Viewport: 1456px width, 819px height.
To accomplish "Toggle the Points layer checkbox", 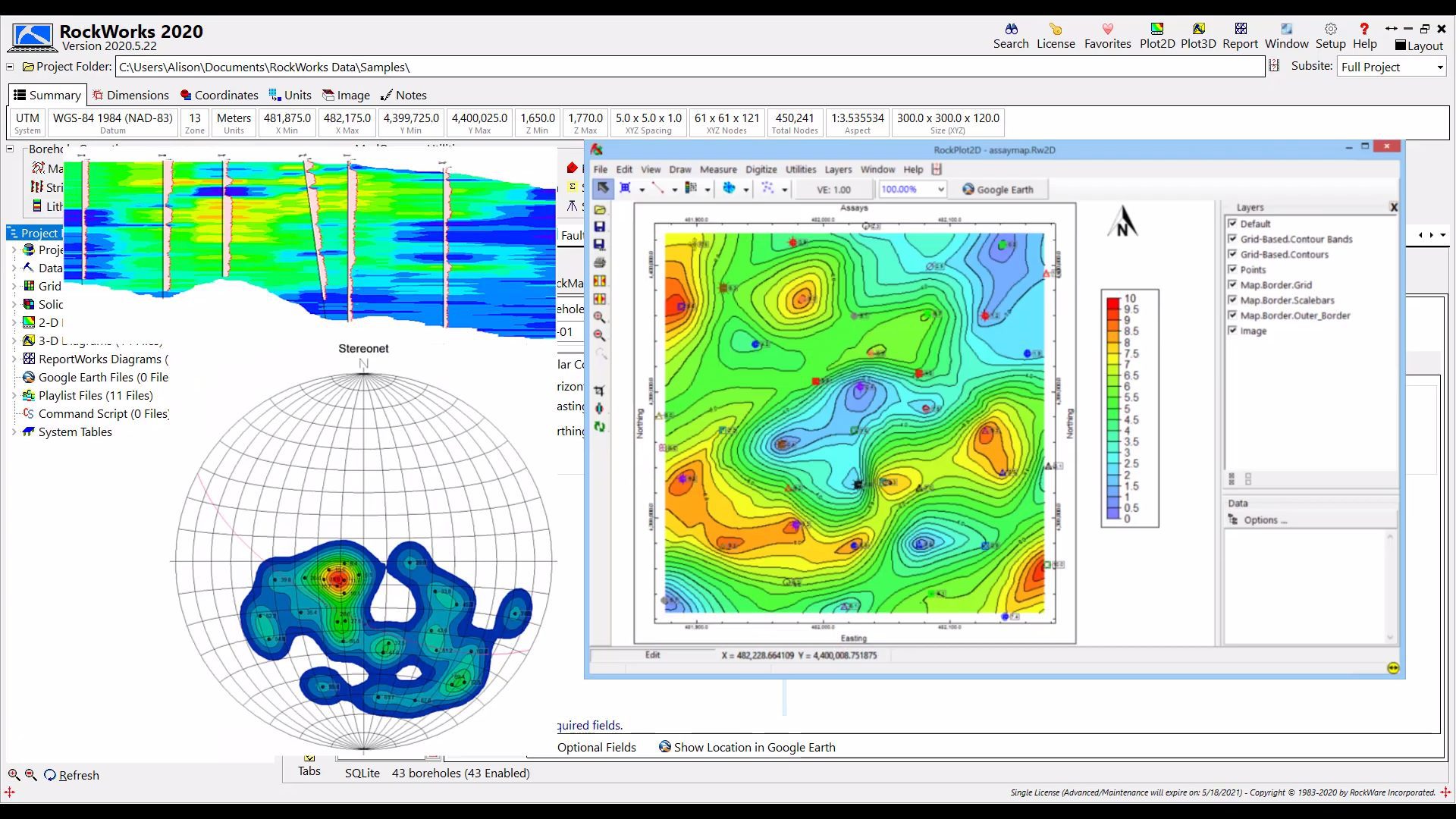I will tap(1232, 269).
